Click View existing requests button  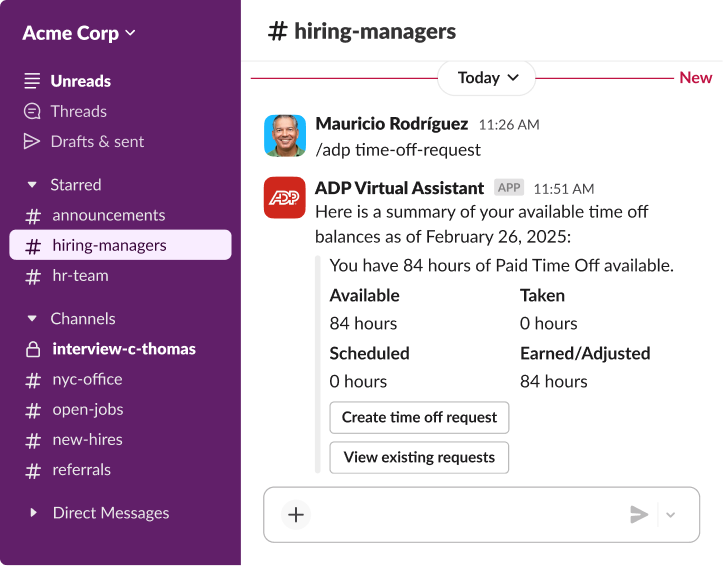(419, 457)
